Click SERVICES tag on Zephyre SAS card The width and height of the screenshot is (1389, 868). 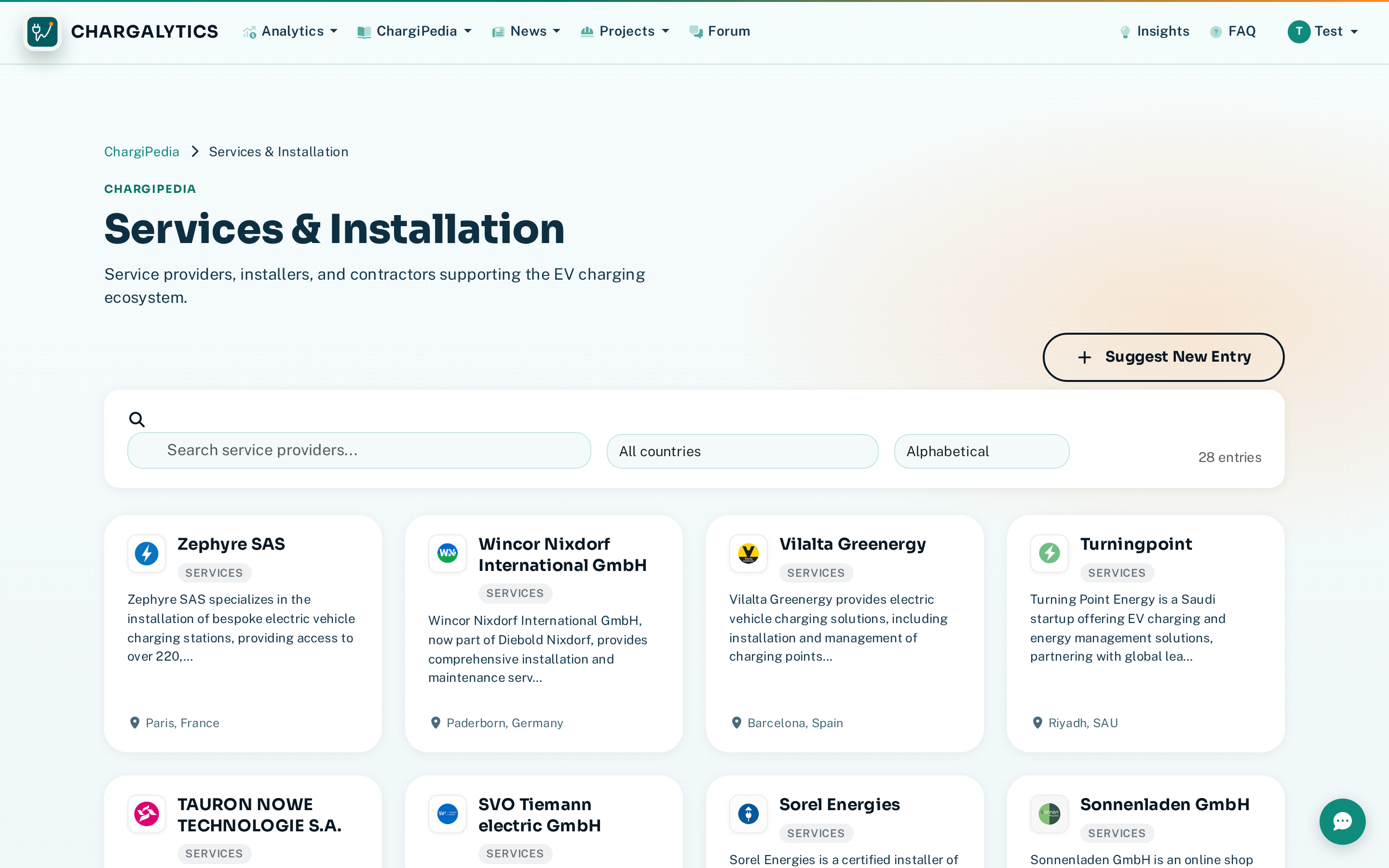(x=214, y=573)
